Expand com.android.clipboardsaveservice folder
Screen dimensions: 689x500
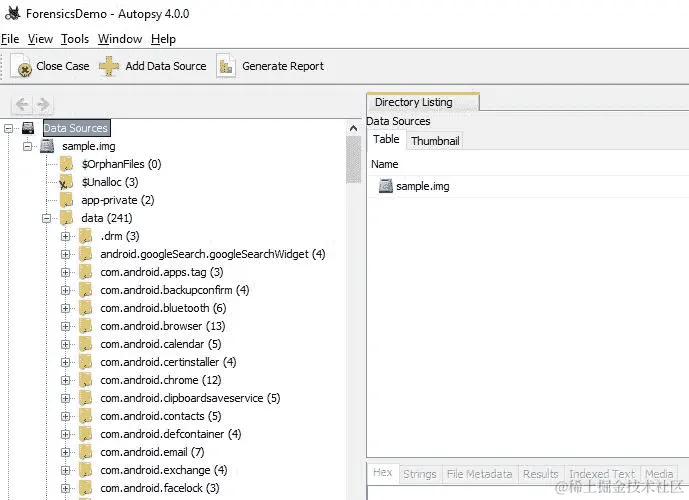tap(65, 399)
